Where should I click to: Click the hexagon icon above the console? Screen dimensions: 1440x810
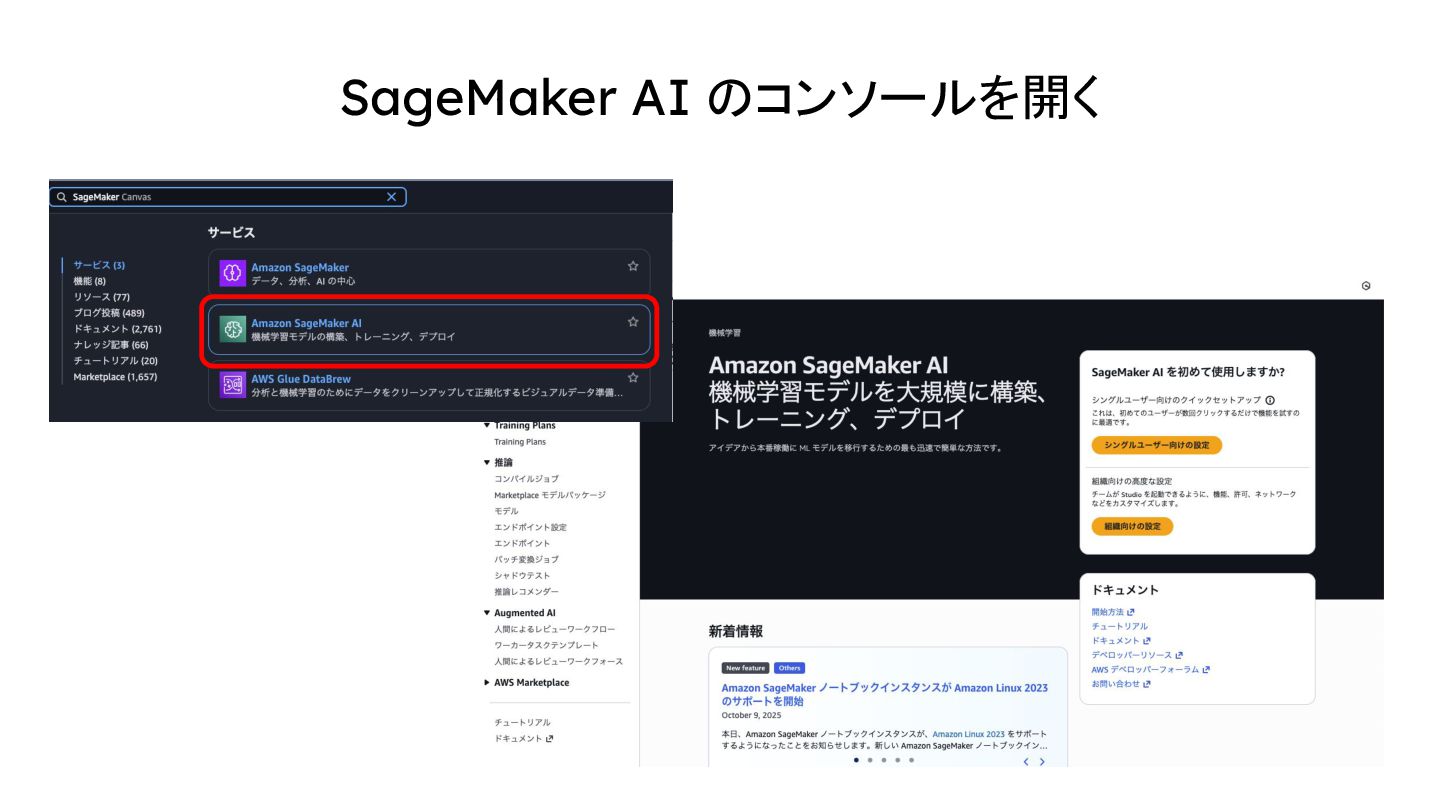[1366, 286]
